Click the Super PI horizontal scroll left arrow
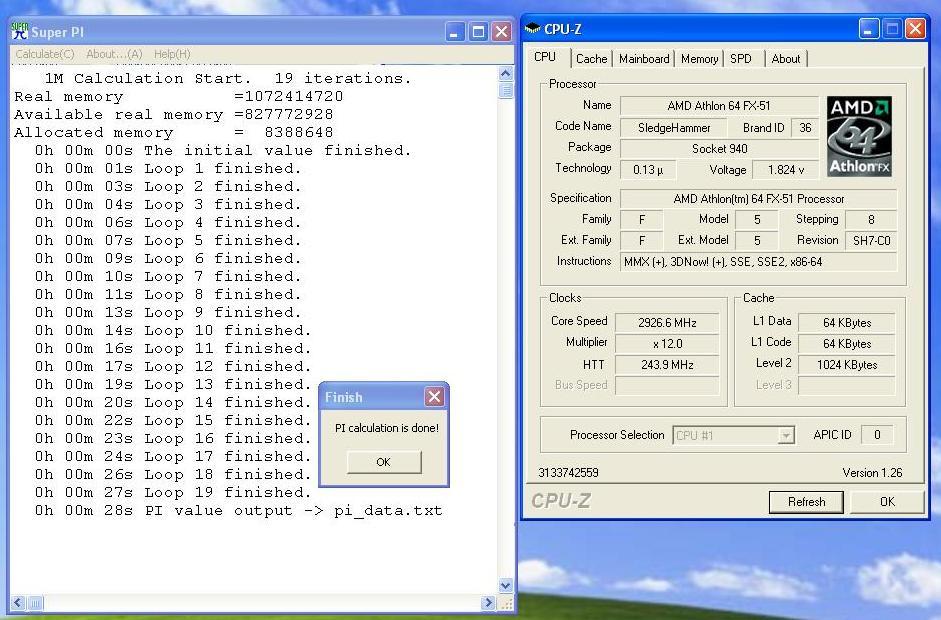This screenshot has height=620, width=941. [18, 602]
